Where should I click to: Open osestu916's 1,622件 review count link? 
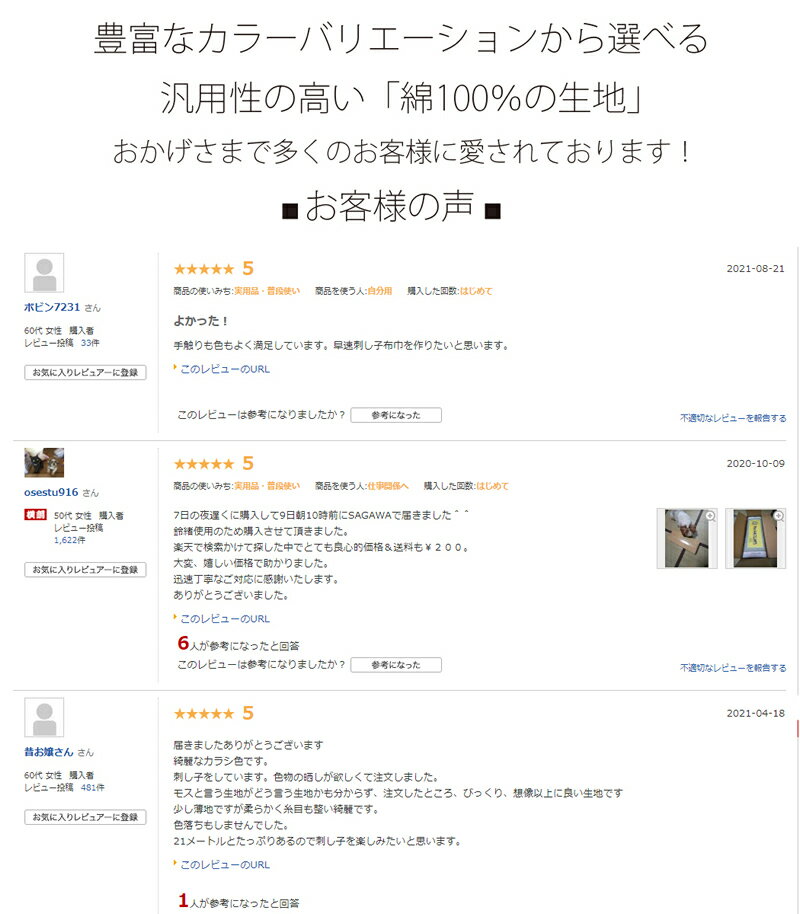[69, 540]
